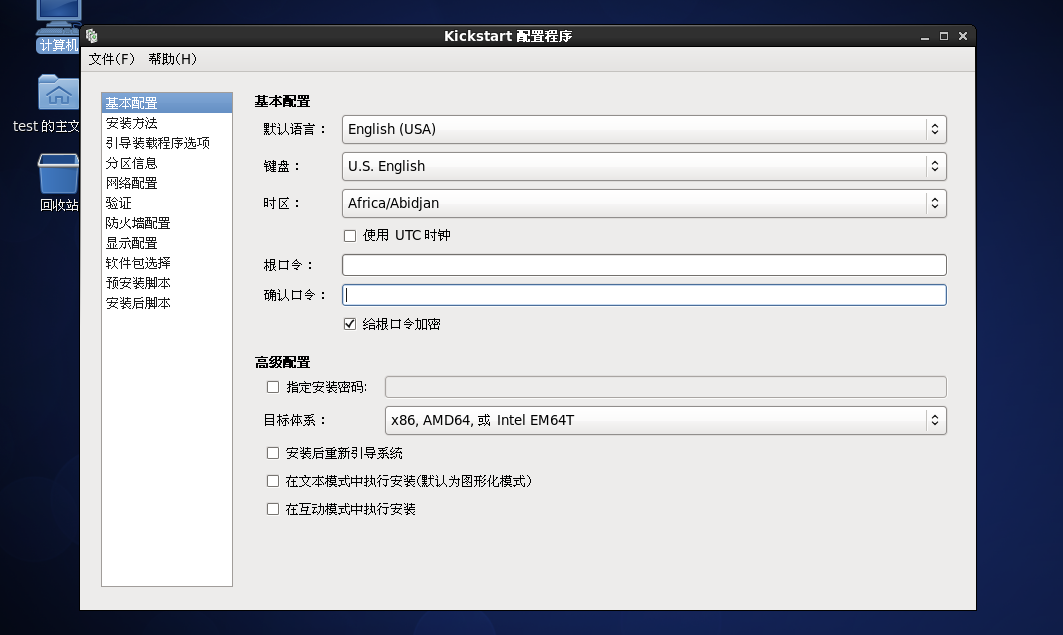Check 在互动模式中执行安装 option
1063x635 pixels.
click(x=273, y=509)
